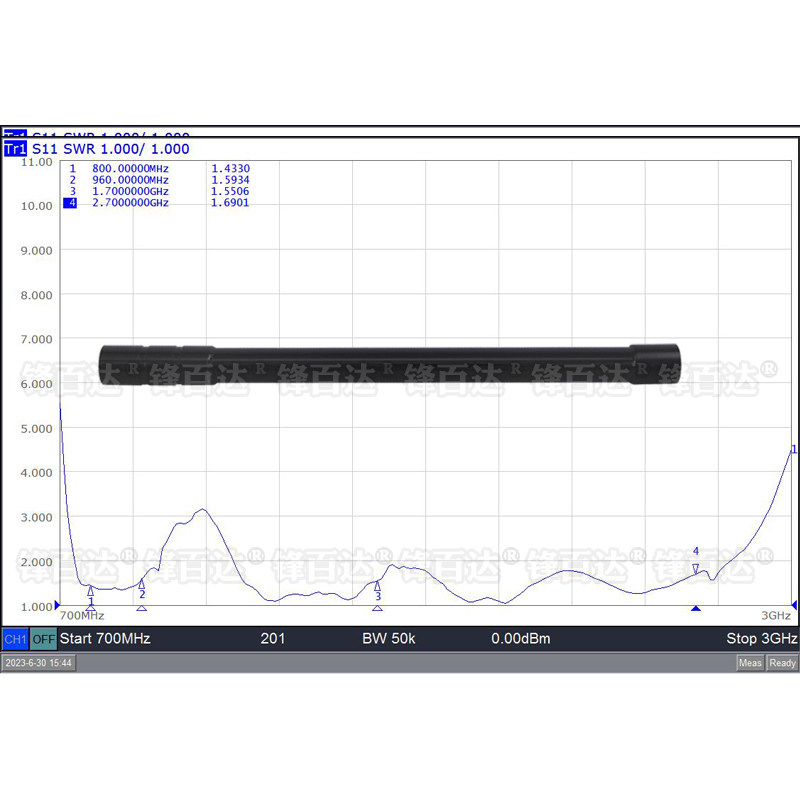Viewport: 800px width, 800px height.
Task: Click filled marker 4 axis indicator triangle
Action: click(x=695, y=608)
